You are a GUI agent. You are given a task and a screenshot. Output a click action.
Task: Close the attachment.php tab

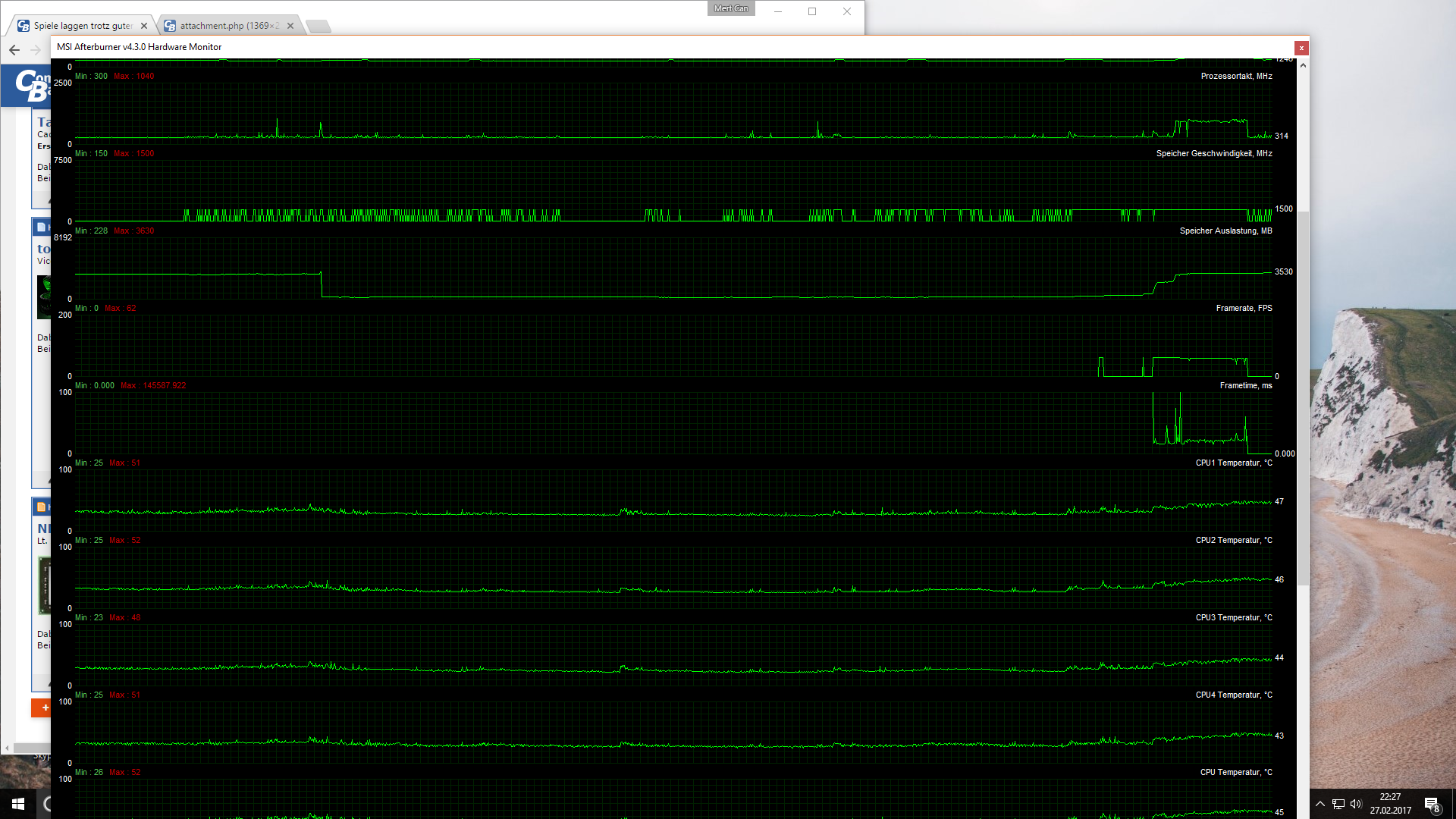tap(290, 26)
